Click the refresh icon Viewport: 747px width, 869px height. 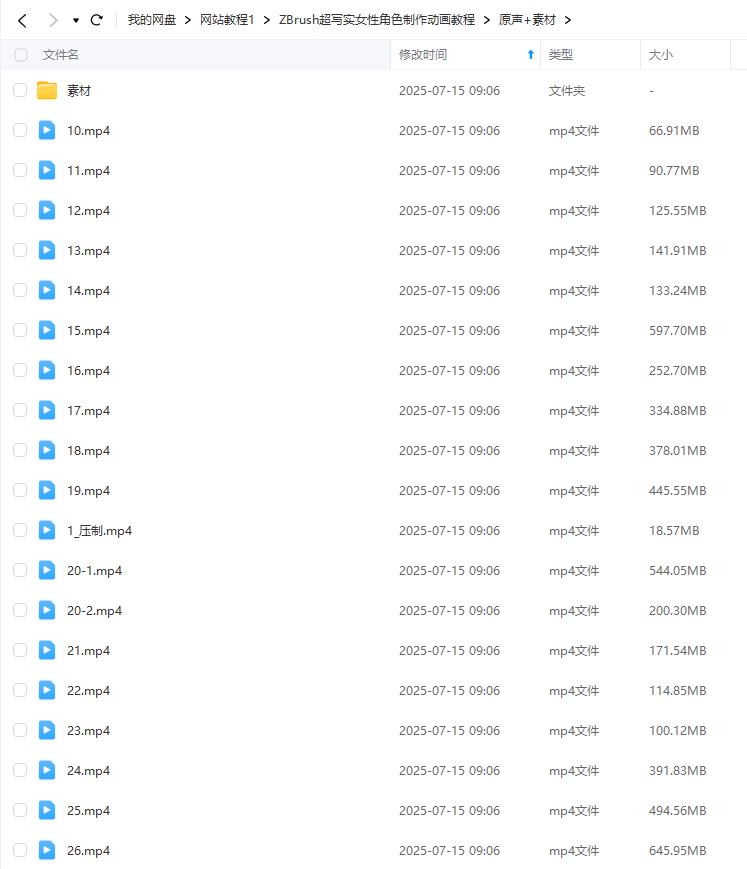click(97, 20)
